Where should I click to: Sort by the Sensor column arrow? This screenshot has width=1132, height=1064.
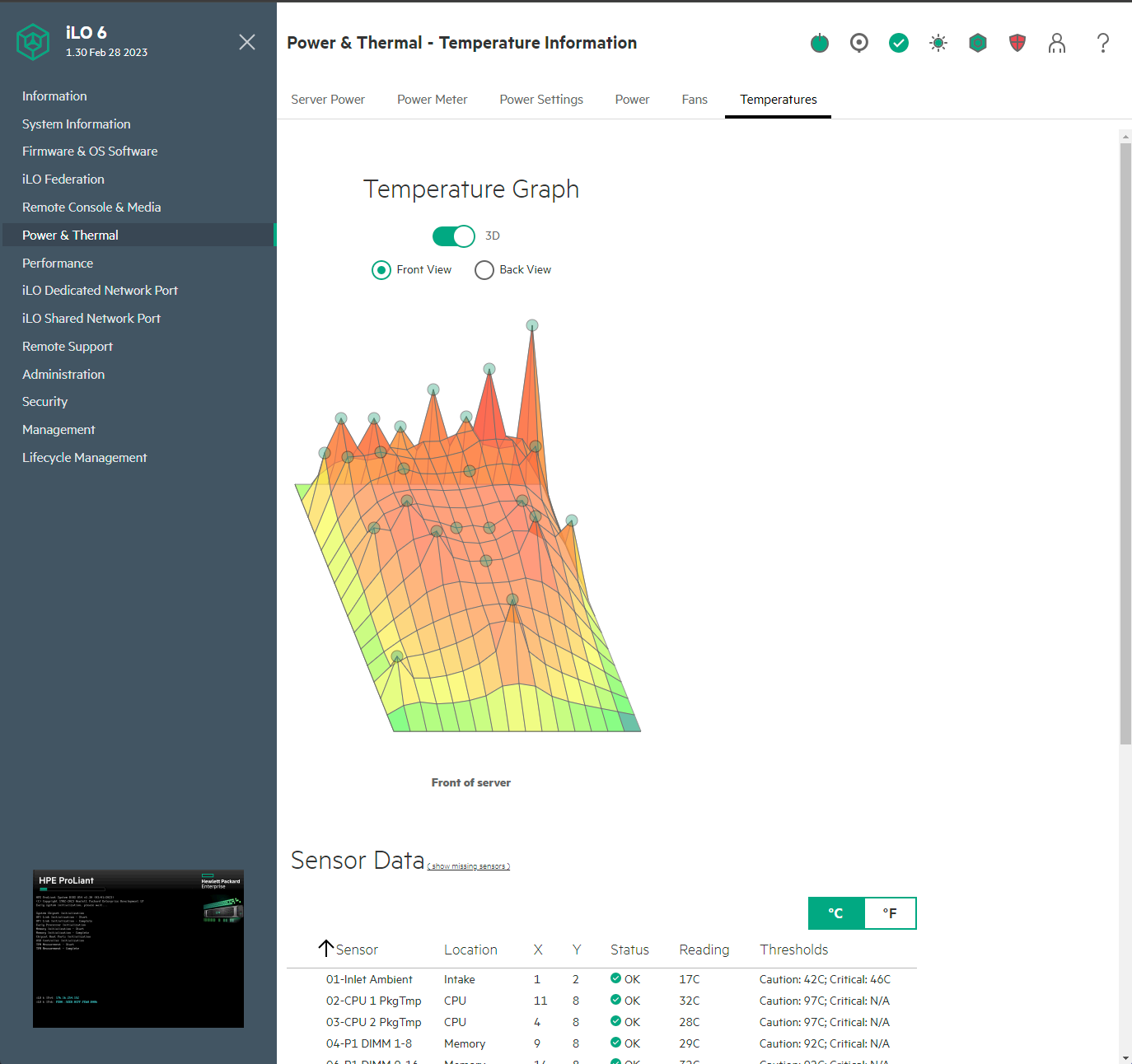(x=326, y=949)
